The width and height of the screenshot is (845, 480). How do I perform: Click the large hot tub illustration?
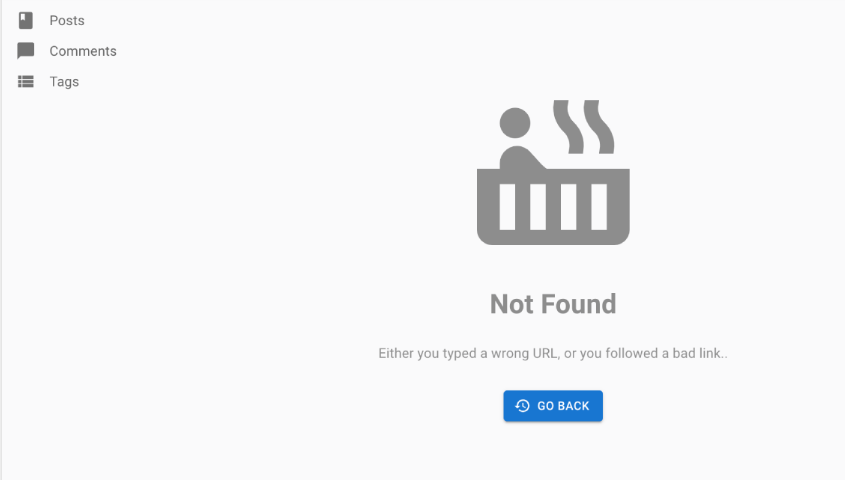[553, 172]
